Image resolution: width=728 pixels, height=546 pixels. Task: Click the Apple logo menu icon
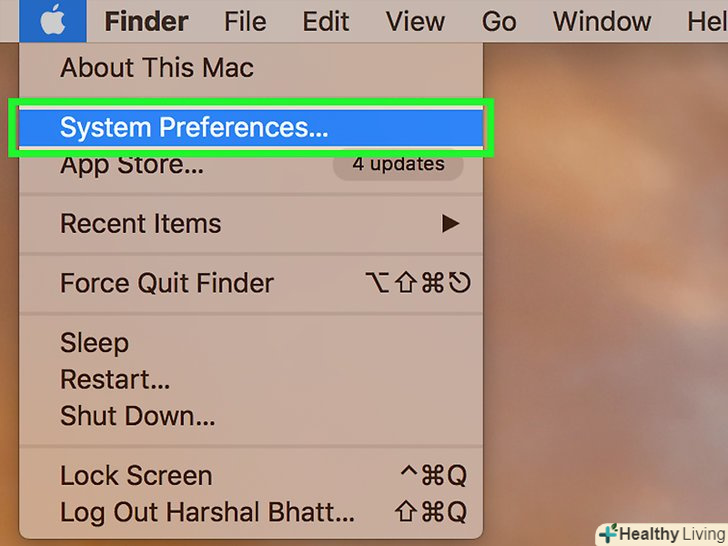click(x=52, y=21)
